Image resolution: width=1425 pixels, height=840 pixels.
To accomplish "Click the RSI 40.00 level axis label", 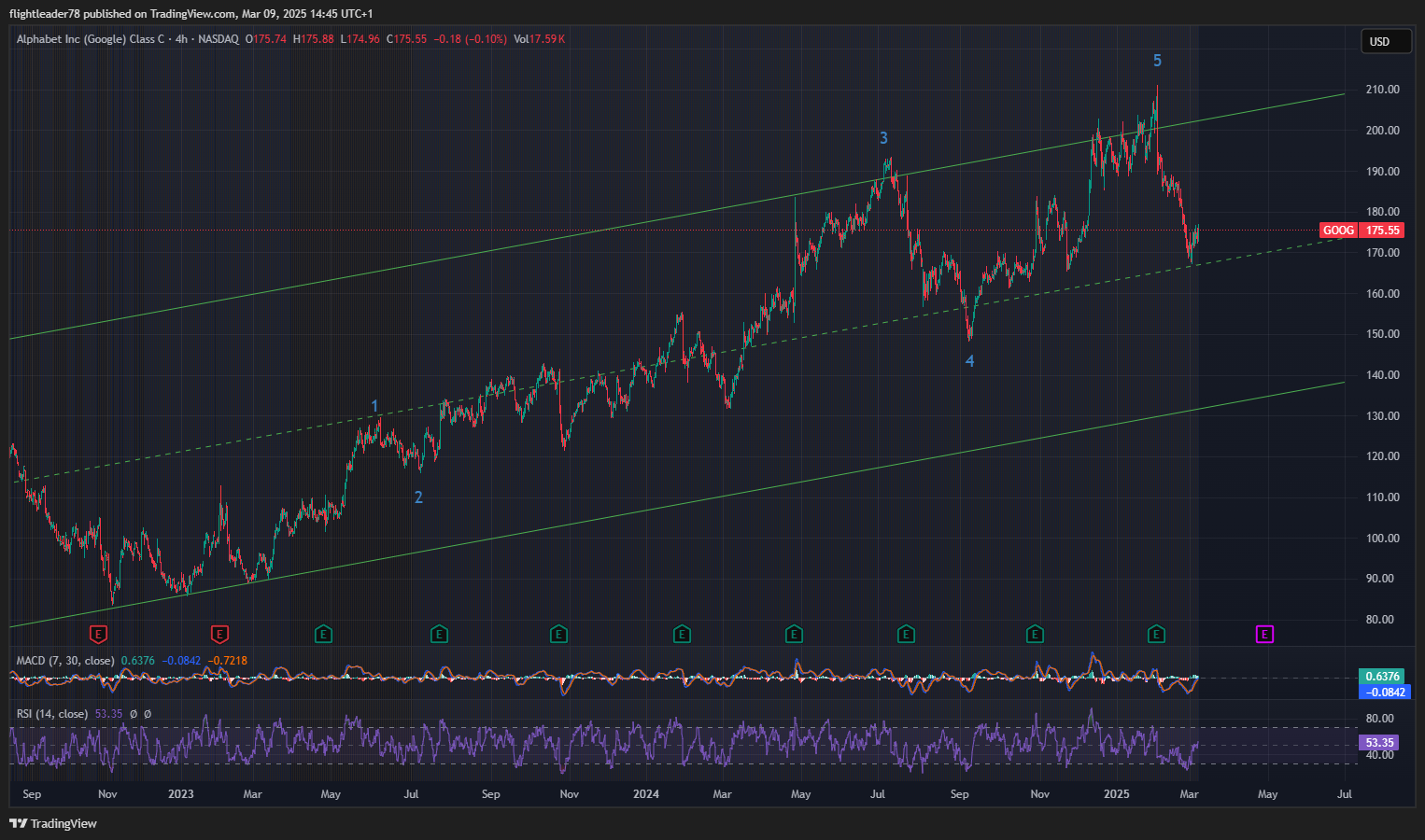I will 1379,755.
